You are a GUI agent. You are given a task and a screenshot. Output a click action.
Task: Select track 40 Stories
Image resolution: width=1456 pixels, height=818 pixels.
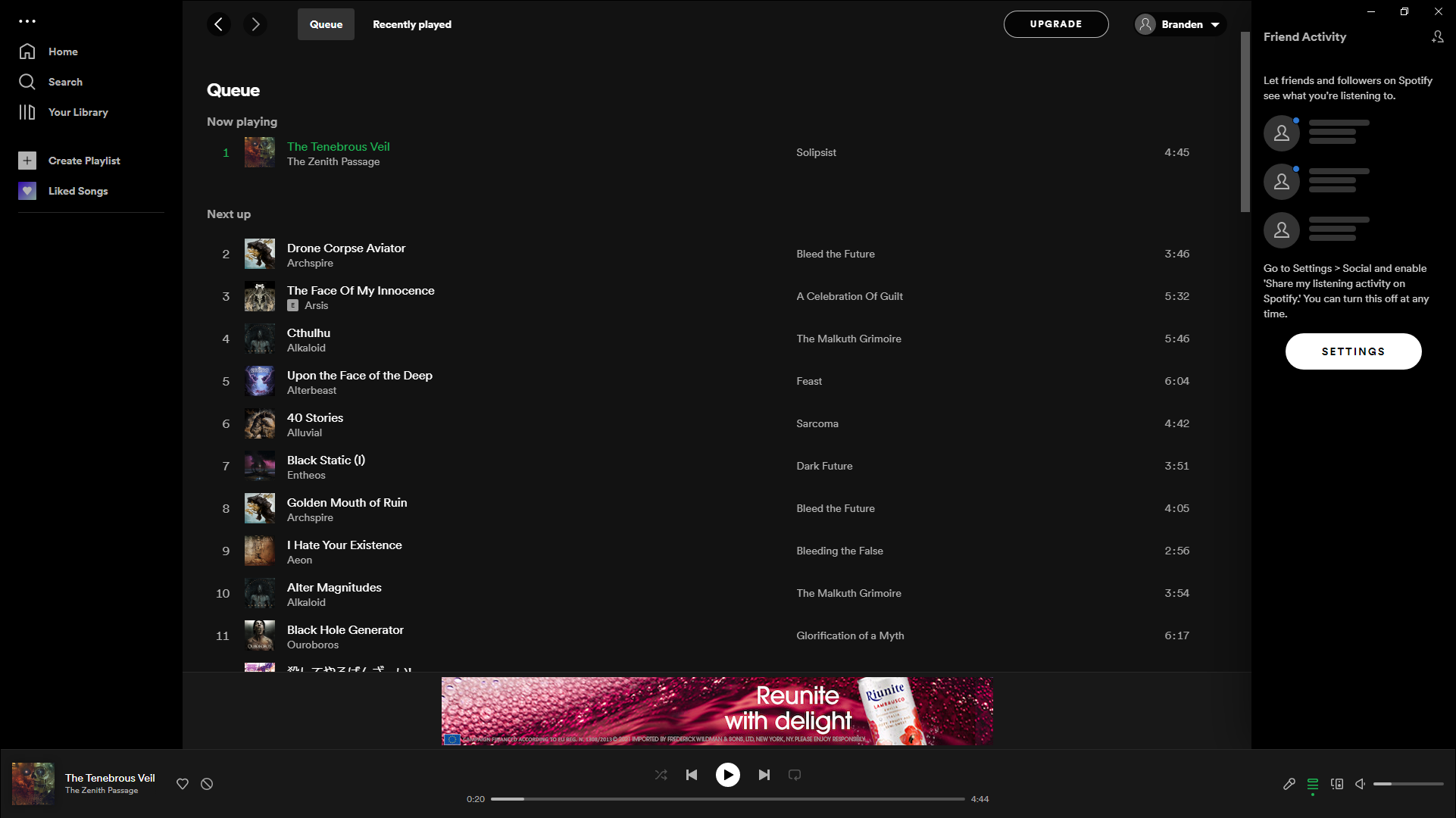[315, 417]
